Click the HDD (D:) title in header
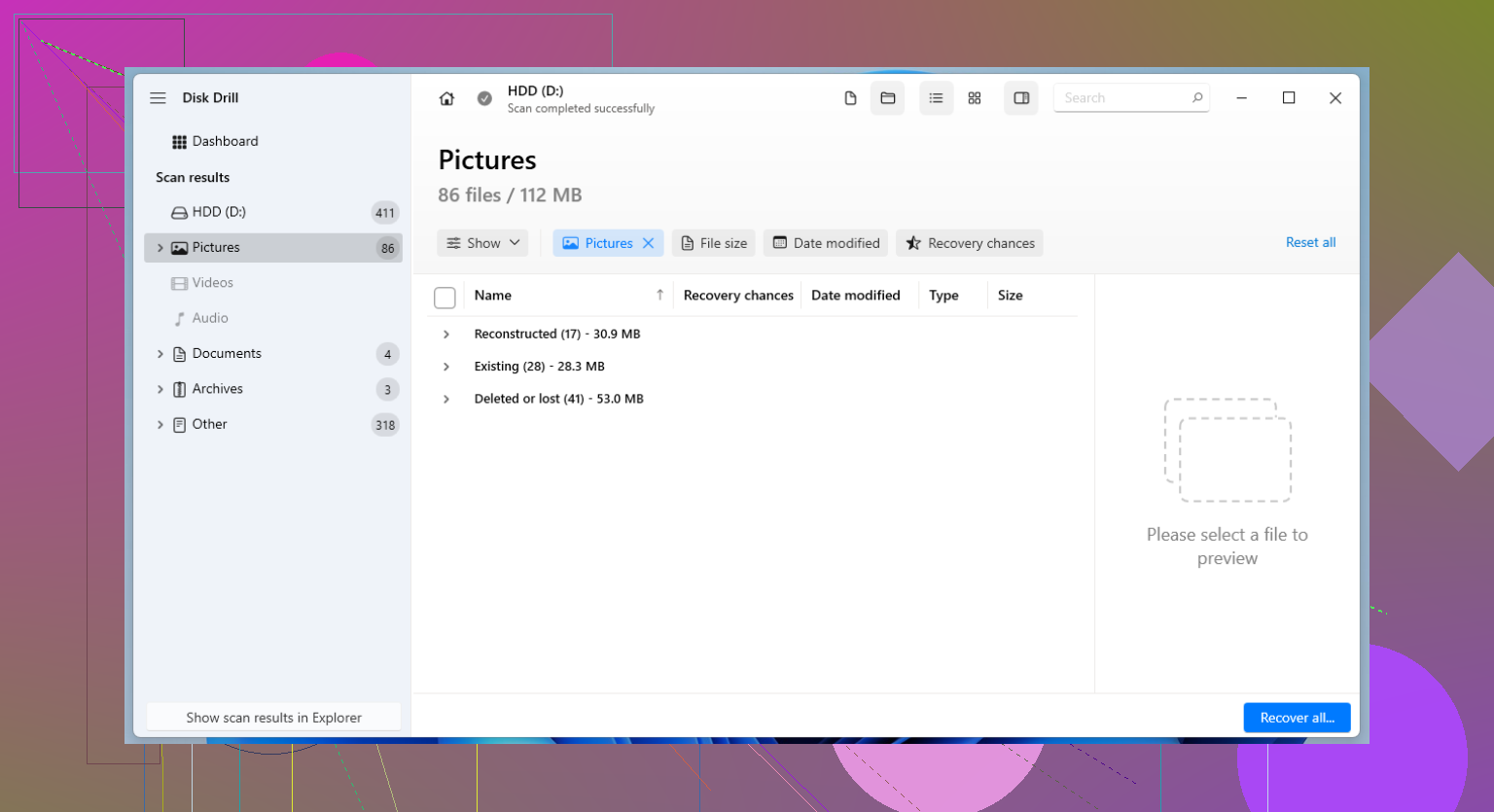1494x812 pixels. click(535, 91)
